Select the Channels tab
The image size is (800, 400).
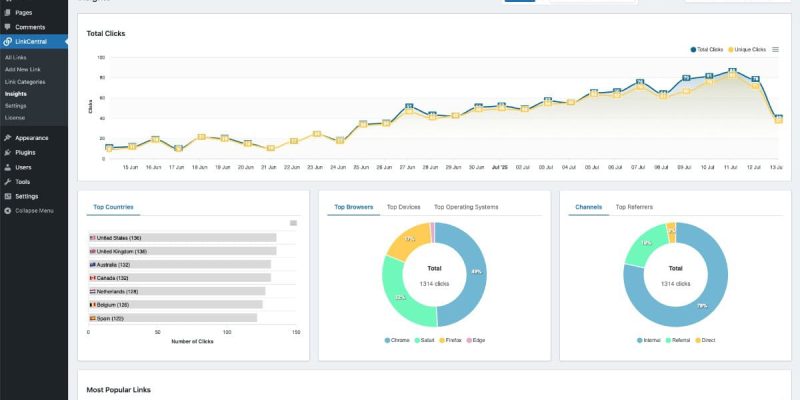tap(589, 207)
